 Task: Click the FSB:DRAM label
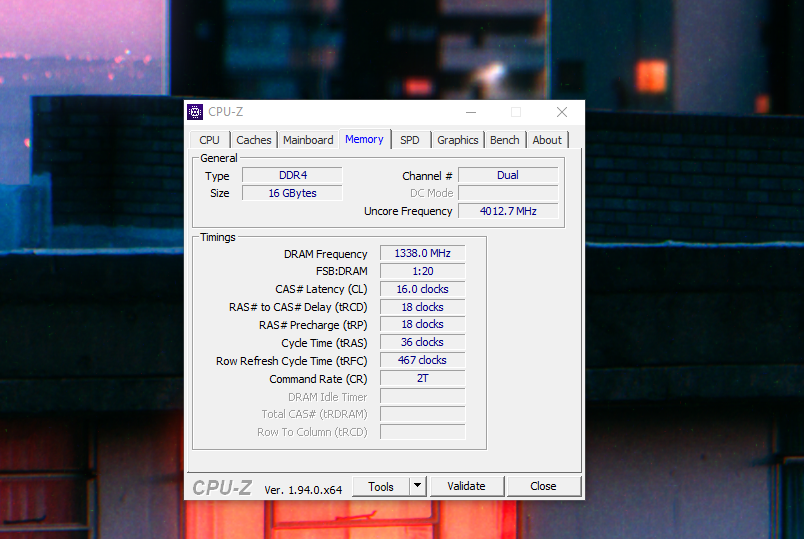click(x=342, y=271)
